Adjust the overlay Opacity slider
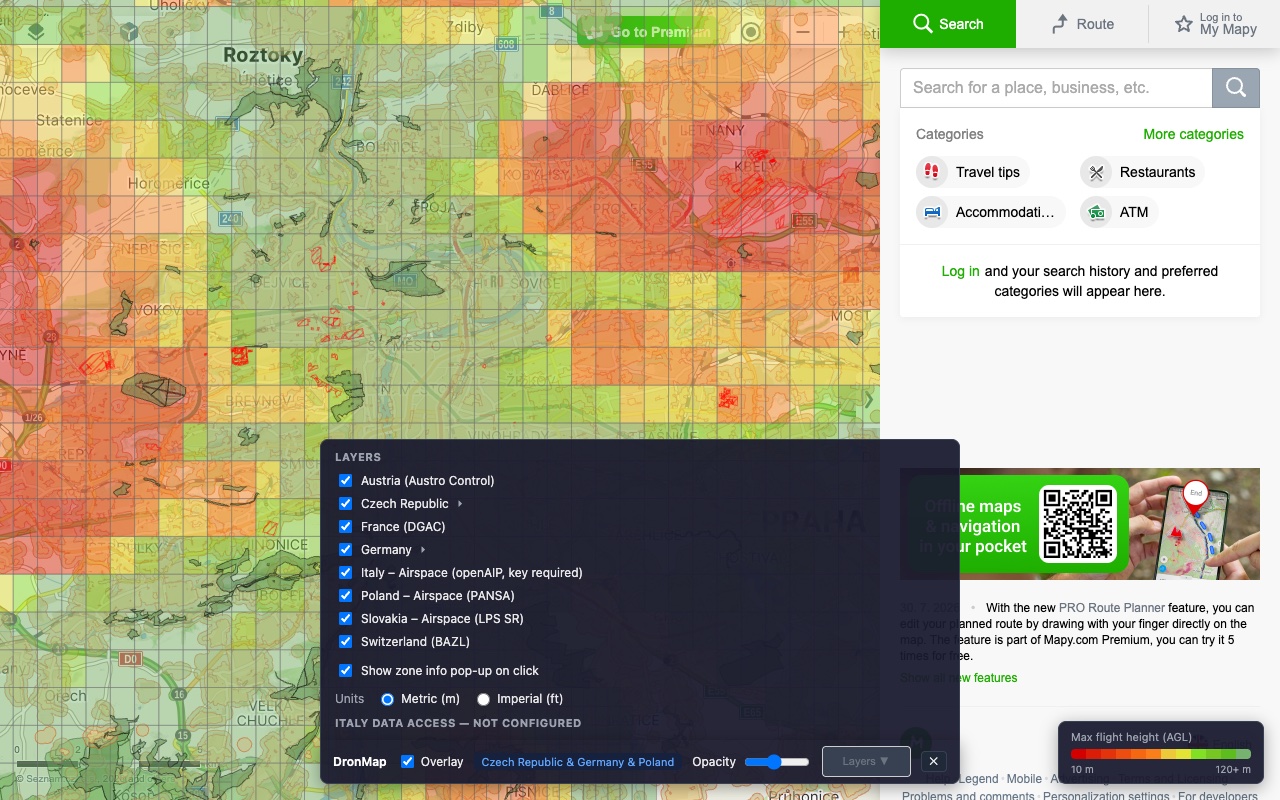The width and height of the screenshot is (1280, 800). pyautogui.click(x=777, y=762)
